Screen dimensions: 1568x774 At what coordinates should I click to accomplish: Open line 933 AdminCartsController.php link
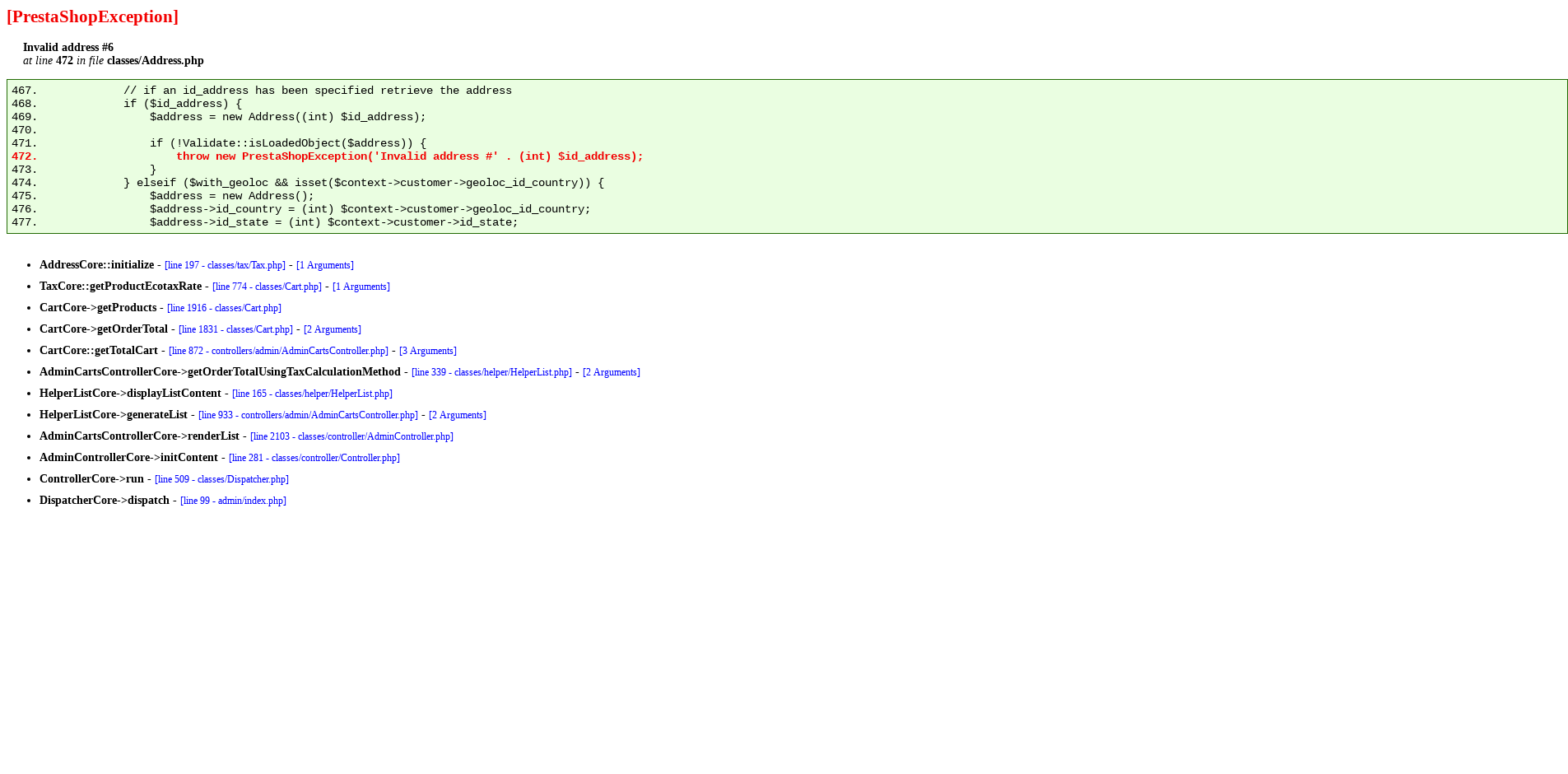[x=308, y=415]
